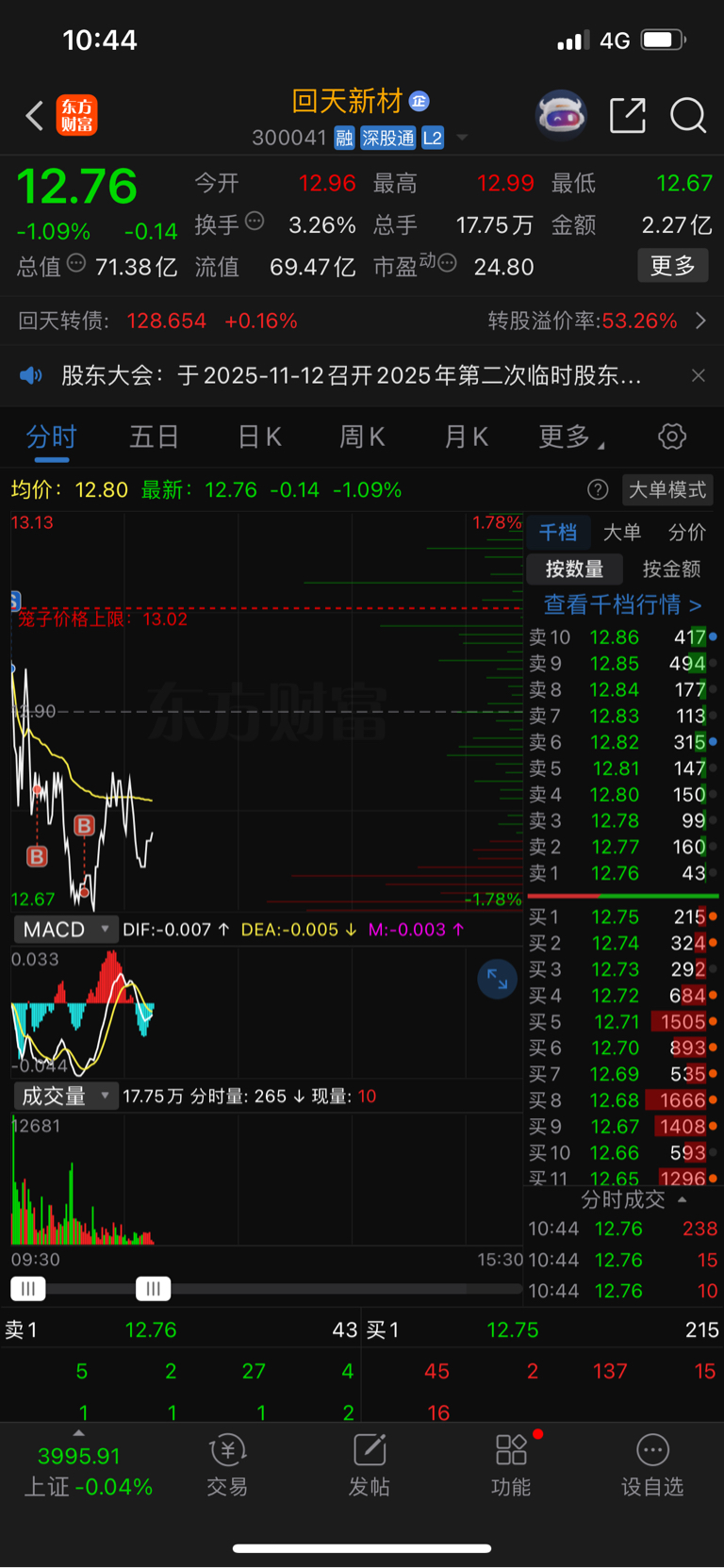
Task: Collapse the 分时成交 section arrow
Action: click(683, 1199)
